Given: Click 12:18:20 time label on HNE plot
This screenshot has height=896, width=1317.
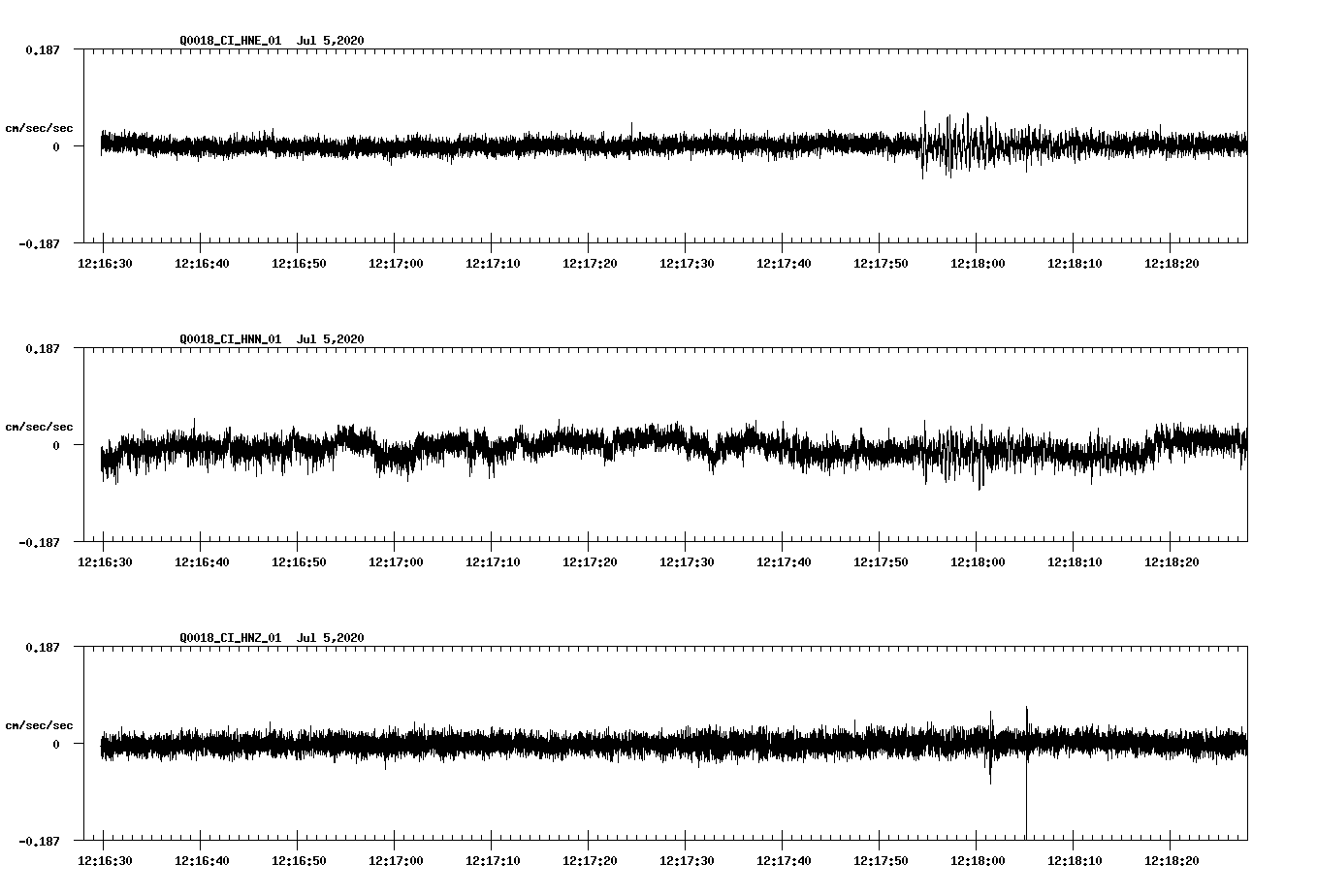Looking at the screenshot, I should click(1171, 264).
